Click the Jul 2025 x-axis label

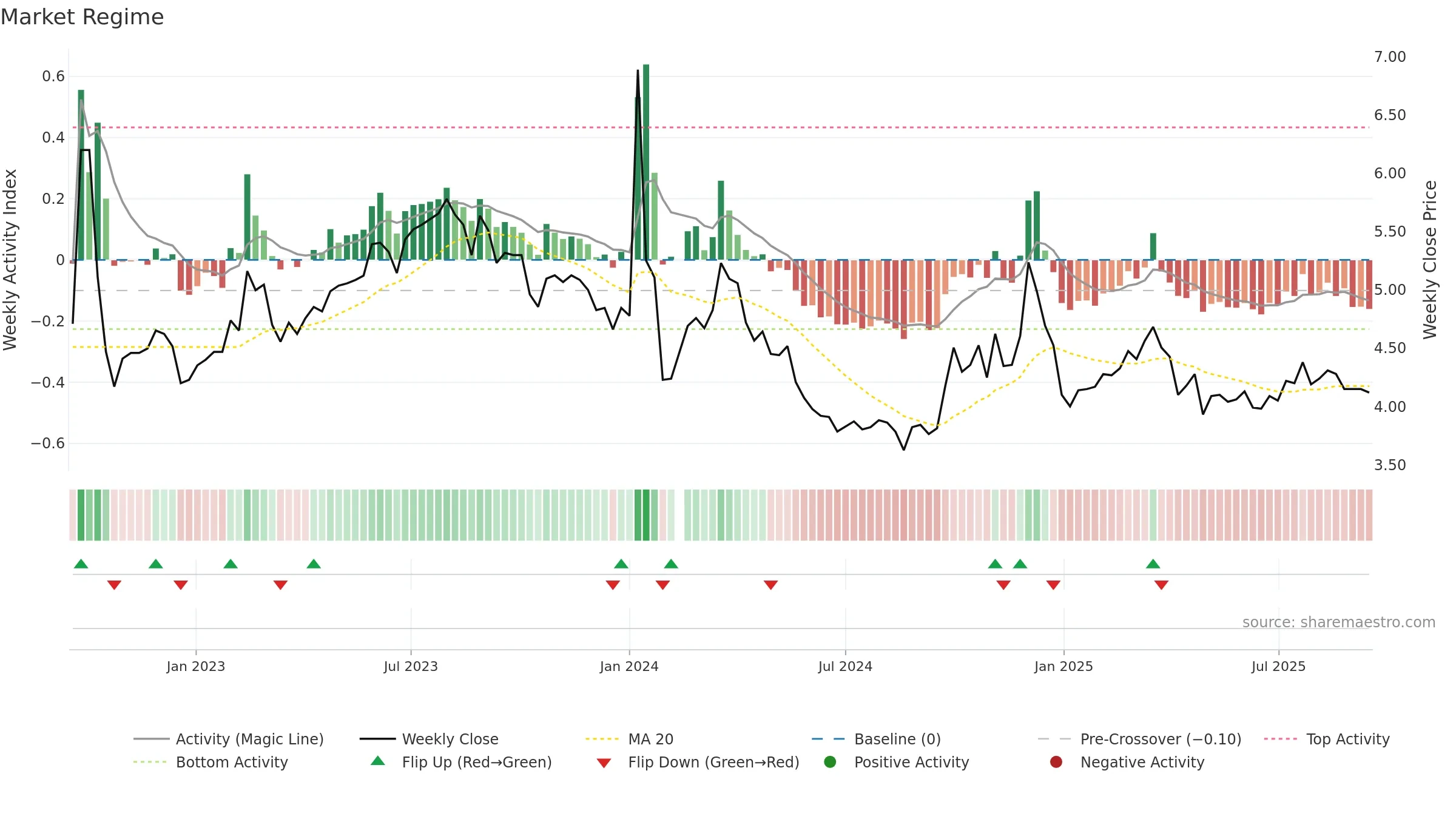(x=1278, y=666)
